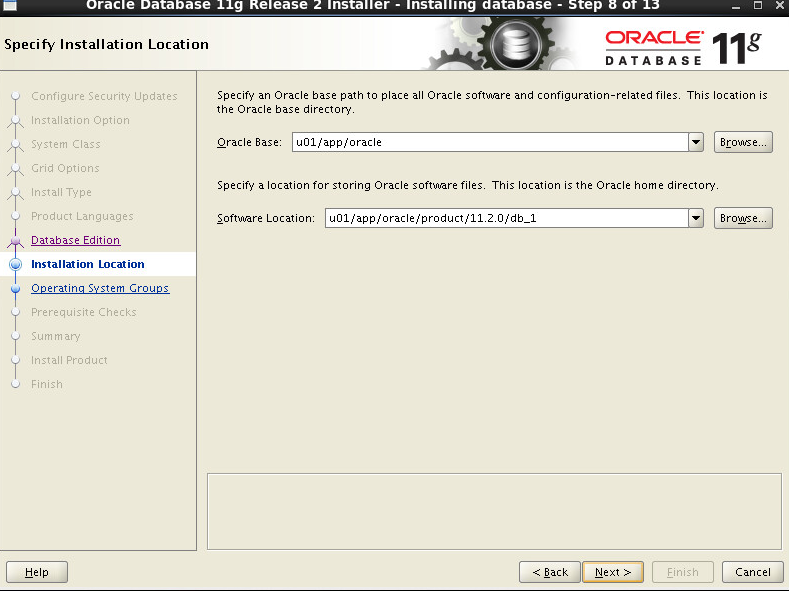This screenshot has width=789, height=591.
Task: Click the Oracle Base path field
Action: click(x=490, y=142)
